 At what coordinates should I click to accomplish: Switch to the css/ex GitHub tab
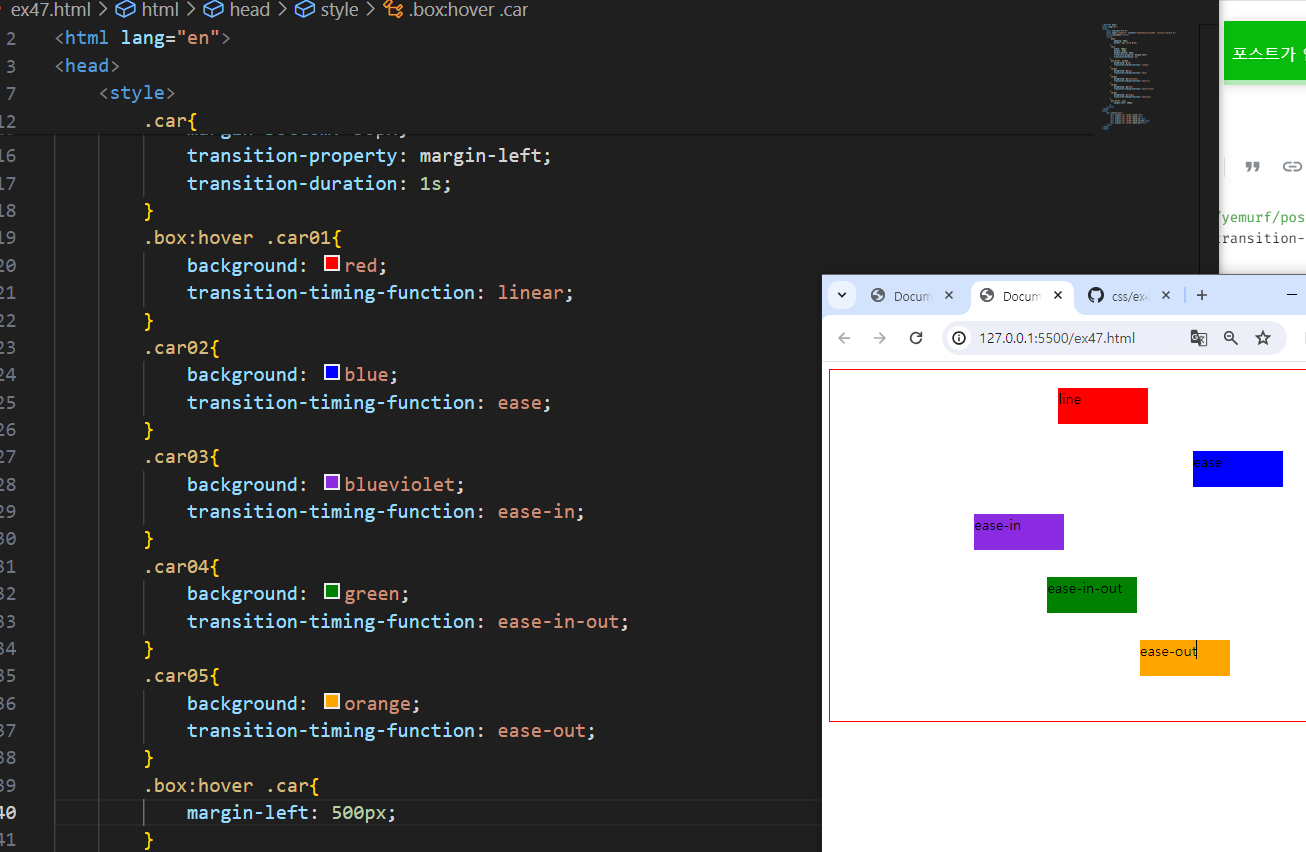(1130, 296)
